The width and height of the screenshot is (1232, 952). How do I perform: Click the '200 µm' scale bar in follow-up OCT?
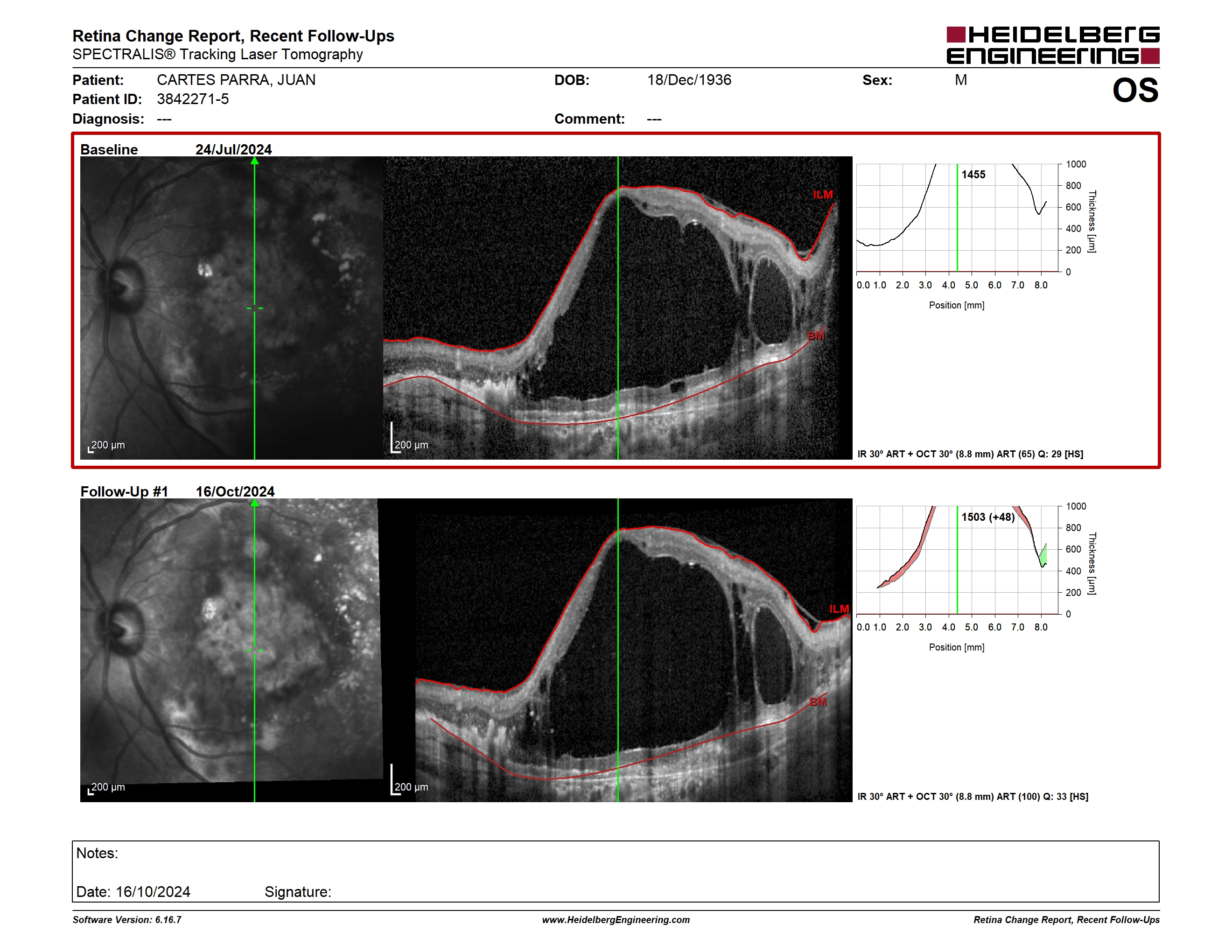410,779
